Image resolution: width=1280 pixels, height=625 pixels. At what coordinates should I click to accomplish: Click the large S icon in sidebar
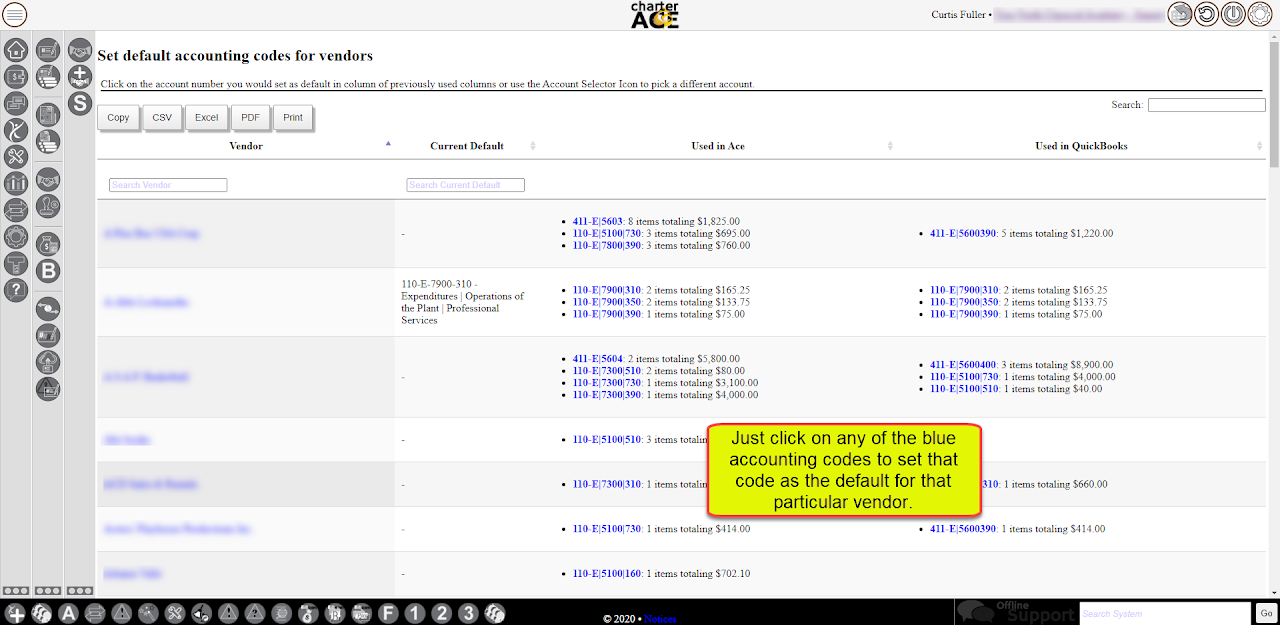(80, 102)
